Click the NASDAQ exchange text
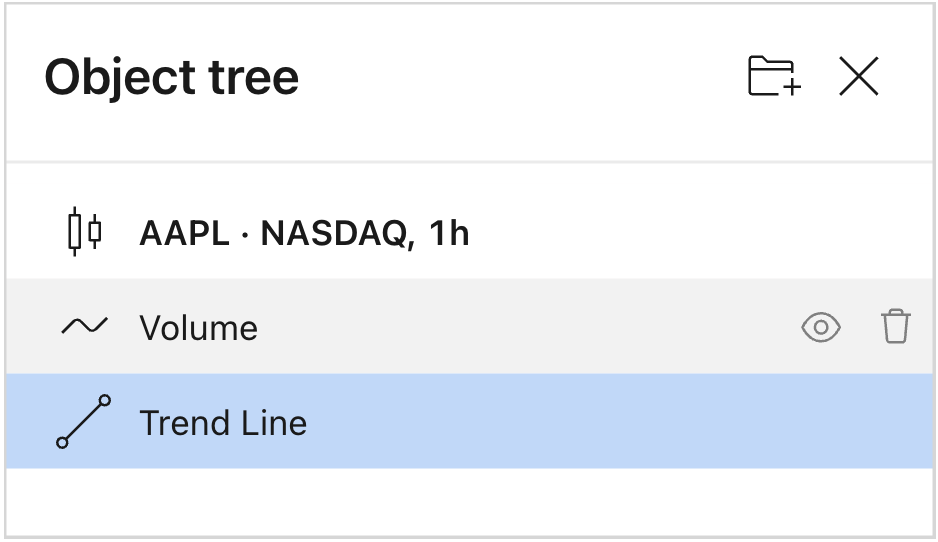Viewport: 938px width, 542px height. point(333,234)
